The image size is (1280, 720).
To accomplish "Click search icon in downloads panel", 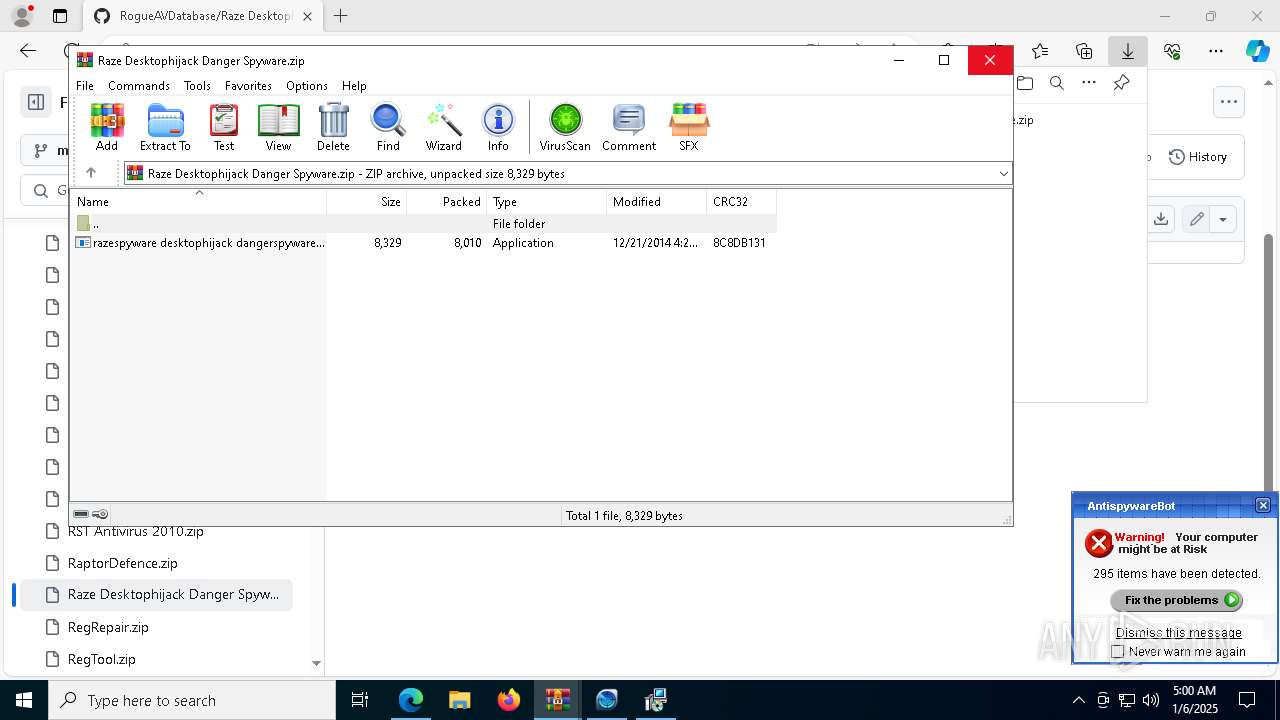I will click(1057, 83).
